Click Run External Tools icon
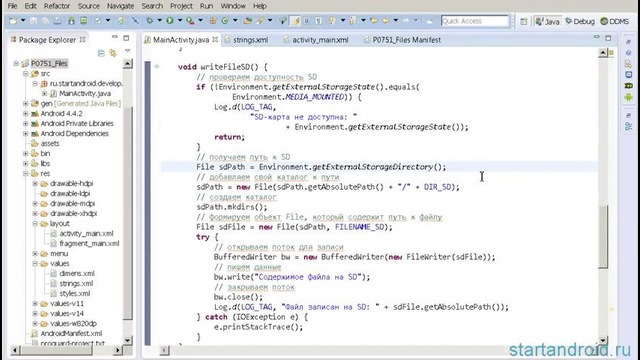 click(190, 21)
